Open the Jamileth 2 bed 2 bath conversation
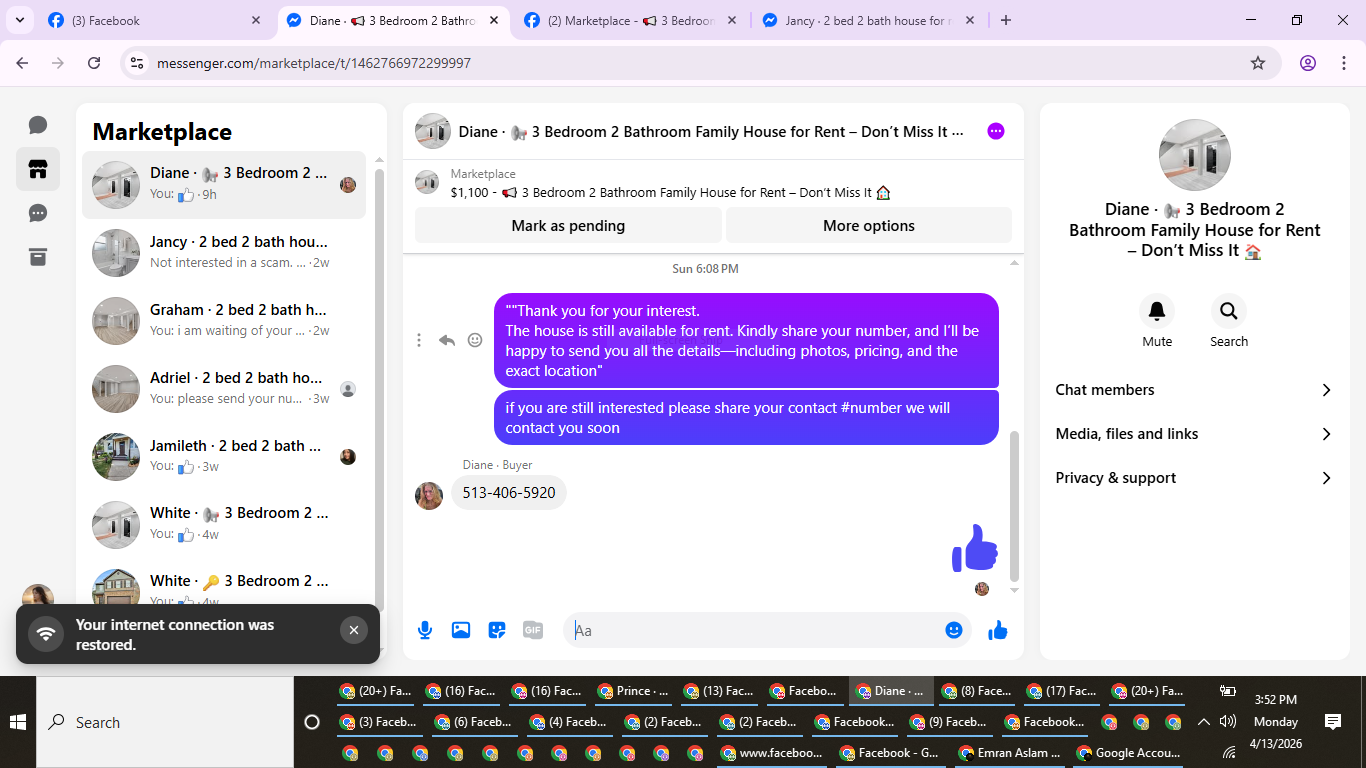Screen dimensions: 1366x768 tap(224, 456)
